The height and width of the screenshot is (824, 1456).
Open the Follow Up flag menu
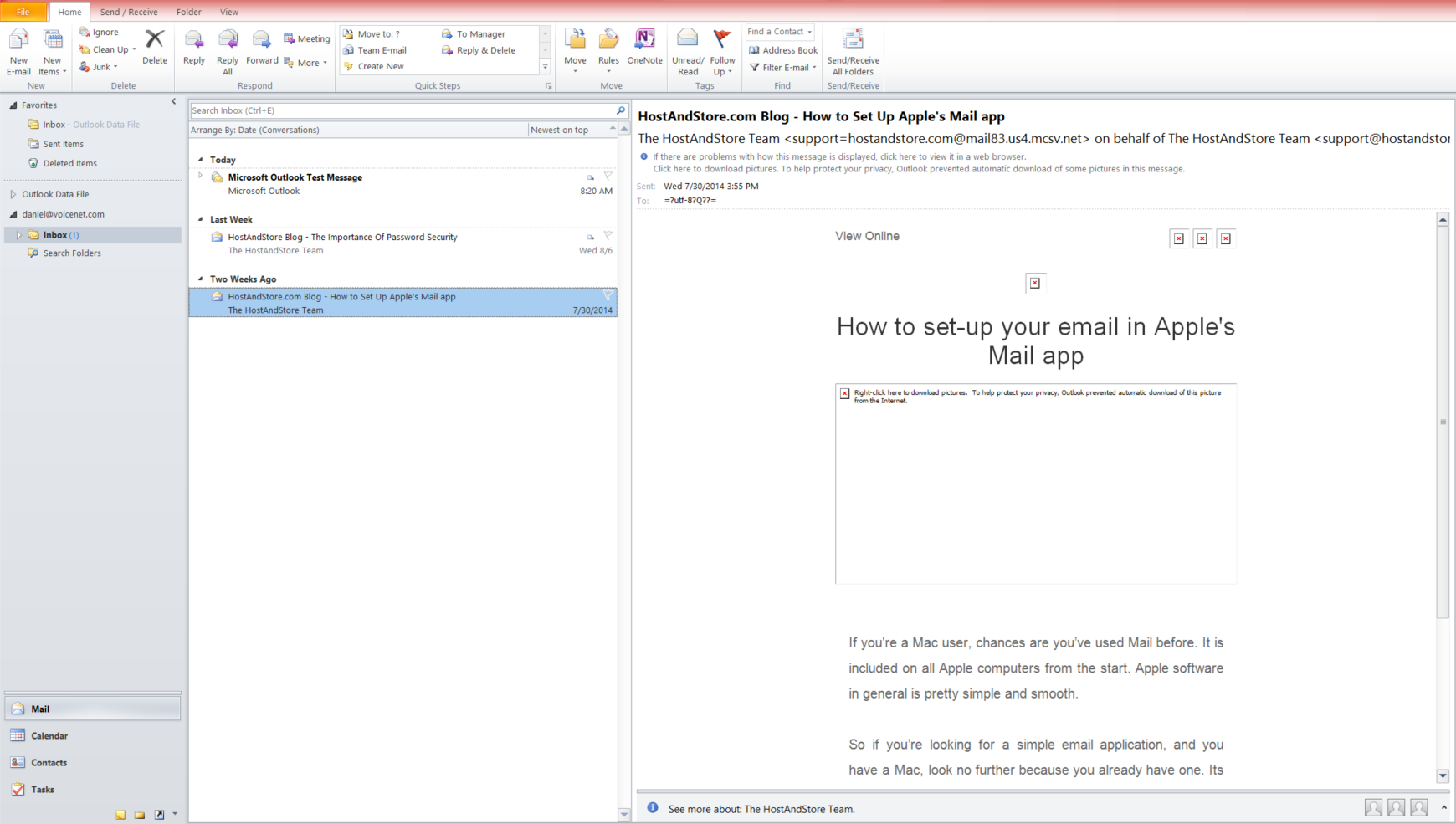pos(722,52)
